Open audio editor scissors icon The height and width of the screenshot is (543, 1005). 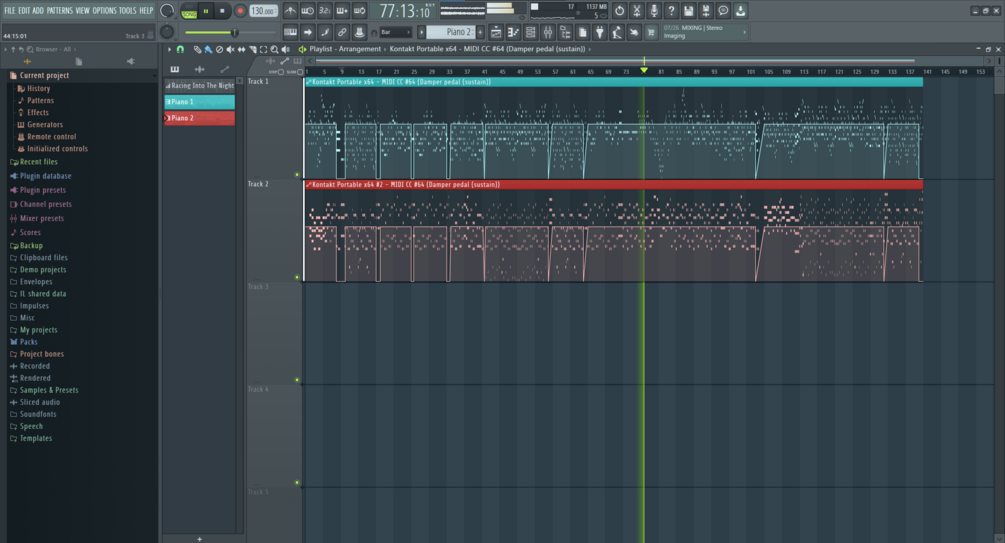pyautogui.click(x=636, y=11)
